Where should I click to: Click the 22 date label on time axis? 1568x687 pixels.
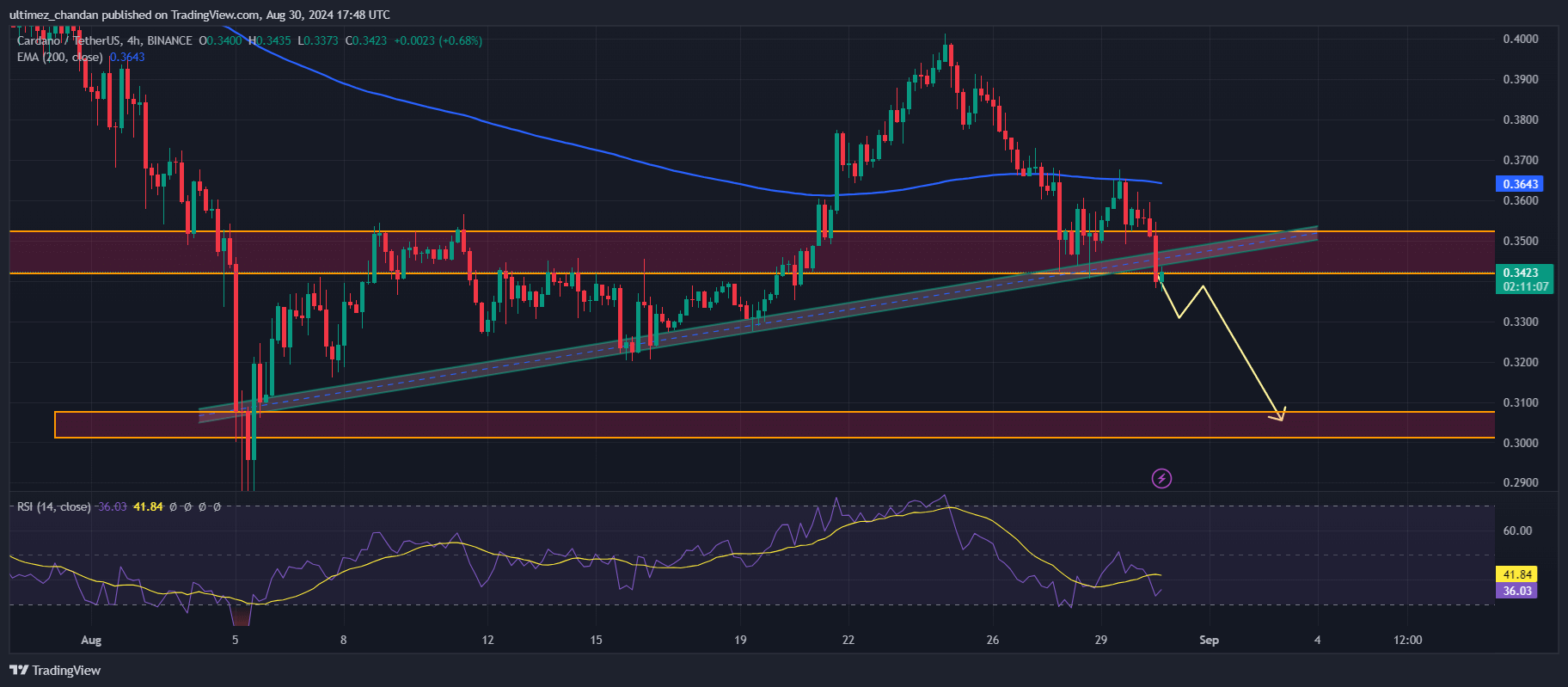coord(848,640)
